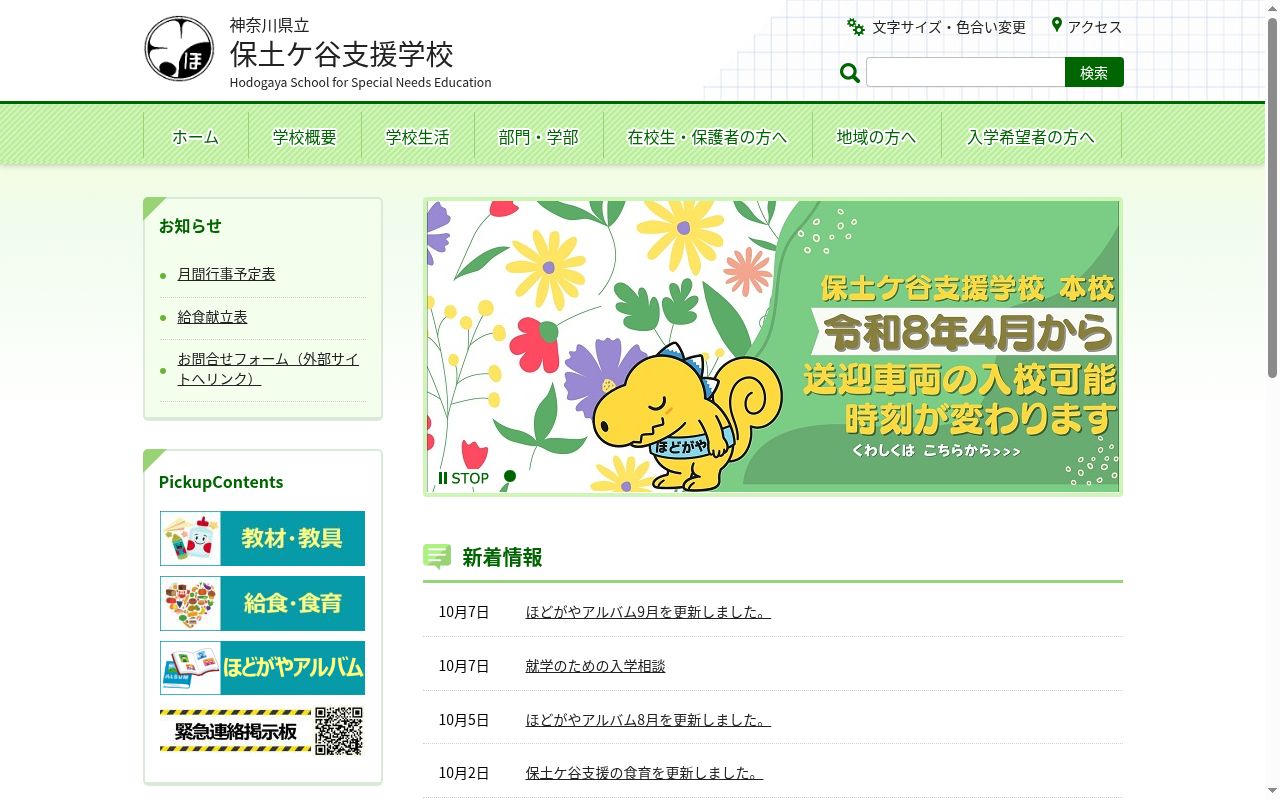Click the 10月2日 date text
This screenshot has height=800, width=1280.
click(464, 773)
